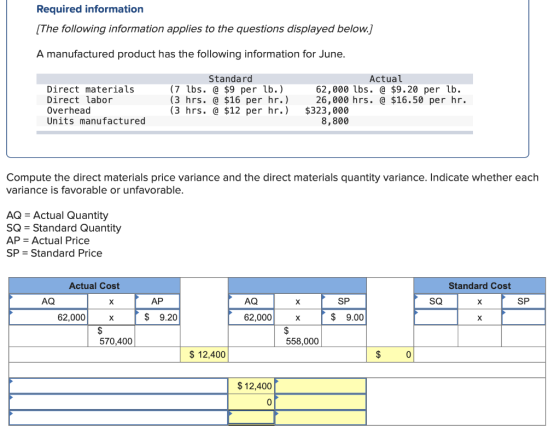
Task: Select the Actual Cost AQ dropdown cell
Action: tap(48, 301)
